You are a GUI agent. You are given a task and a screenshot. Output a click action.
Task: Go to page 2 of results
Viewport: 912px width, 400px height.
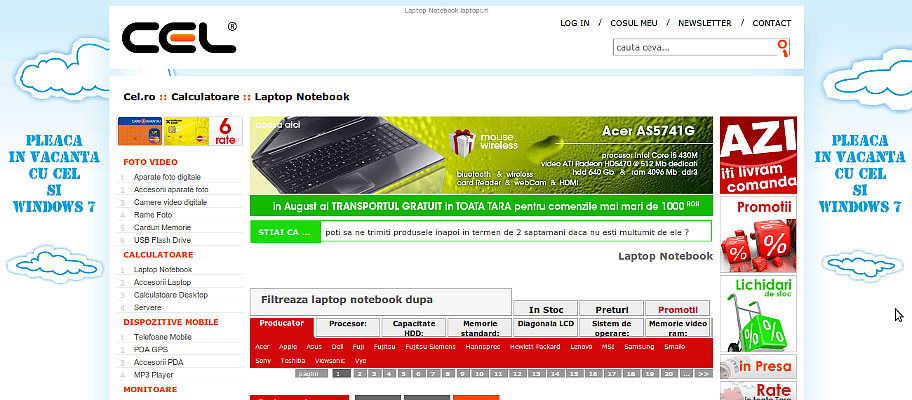360,374
